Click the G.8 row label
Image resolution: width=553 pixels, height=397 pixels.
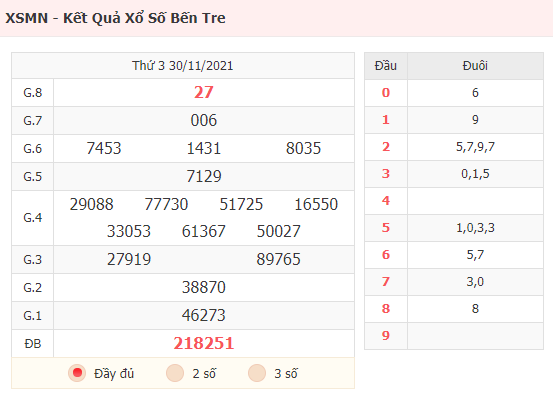point(33,93)
